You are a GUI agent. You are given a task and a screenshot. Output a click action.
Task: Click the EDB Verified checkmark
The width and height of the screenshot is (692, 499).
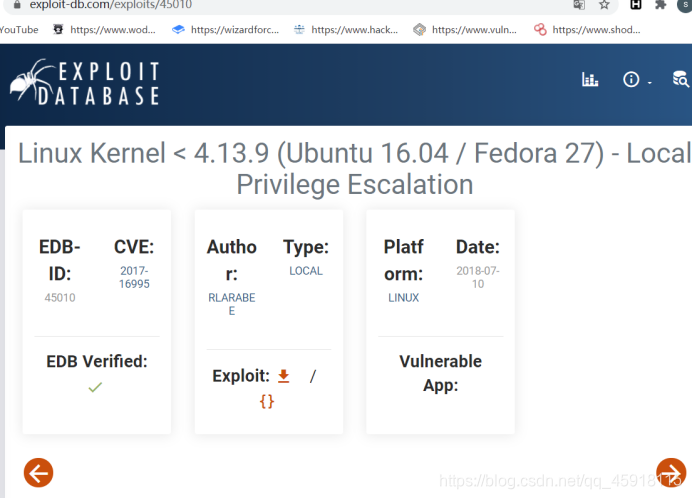tap(95, 387)
